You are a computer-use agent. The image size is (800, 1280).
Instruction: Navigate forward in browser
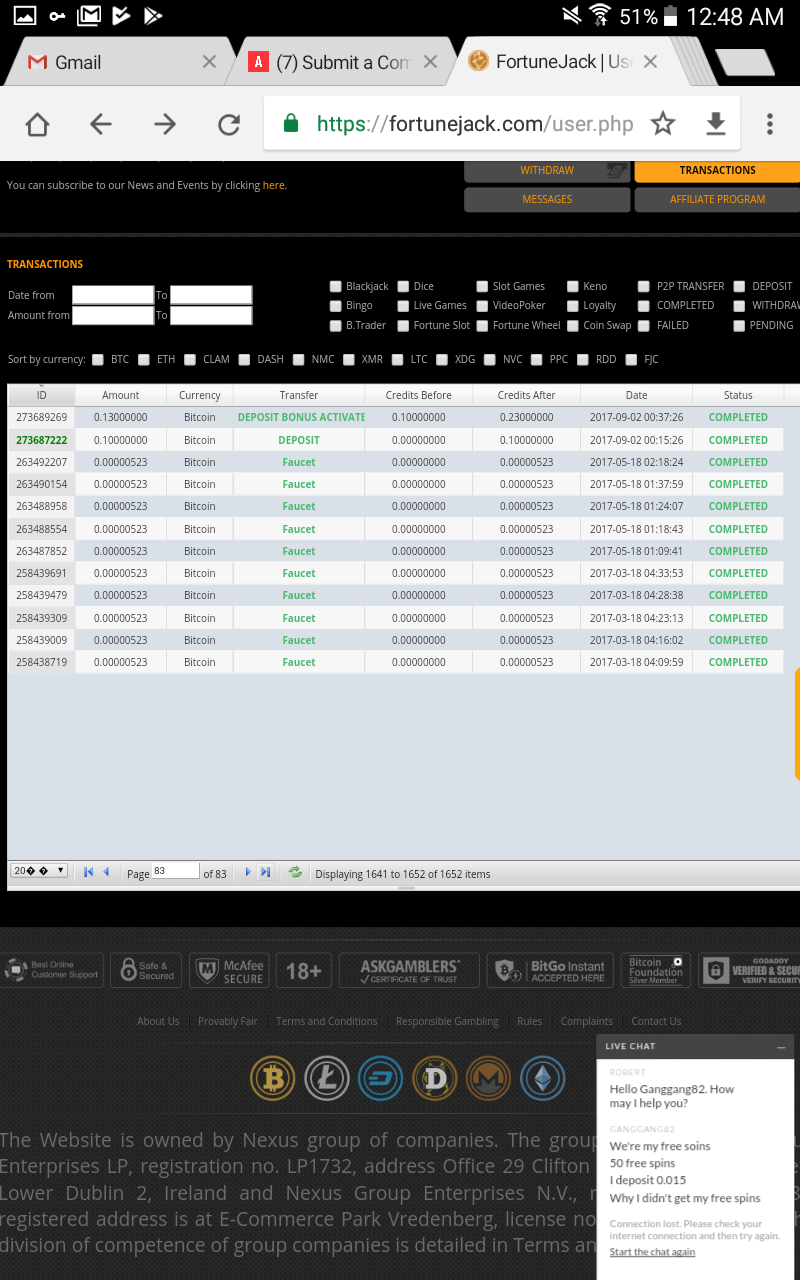click(165, 124)
